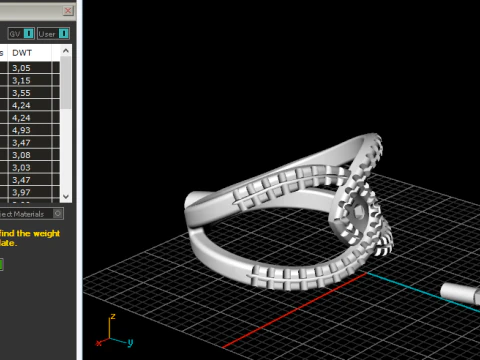
Task: Select the 3,55 DWT cell
Action: 30,93
